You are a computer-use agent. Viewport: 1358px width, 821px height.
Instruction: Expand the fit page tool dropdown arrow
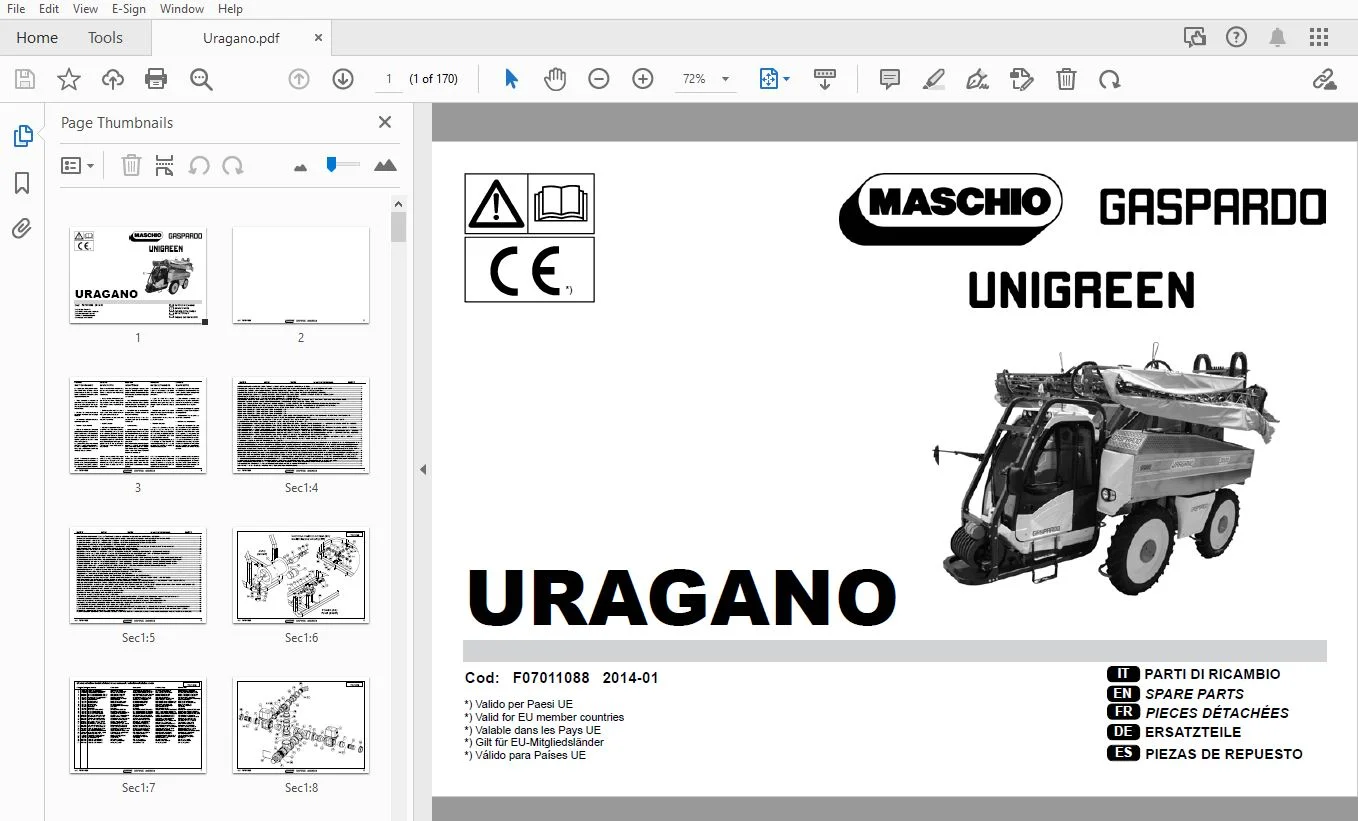[x=787, y=79]
